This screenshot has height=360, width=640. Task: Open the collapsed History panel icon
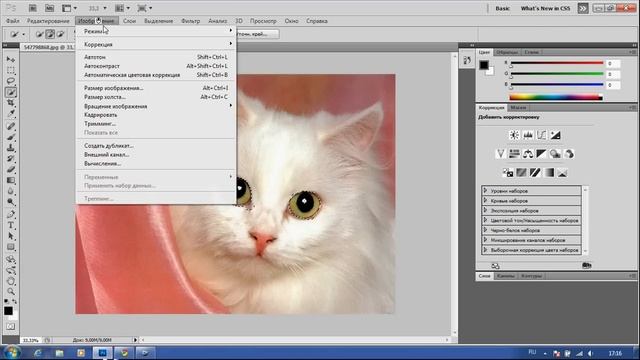click(467, 60)
